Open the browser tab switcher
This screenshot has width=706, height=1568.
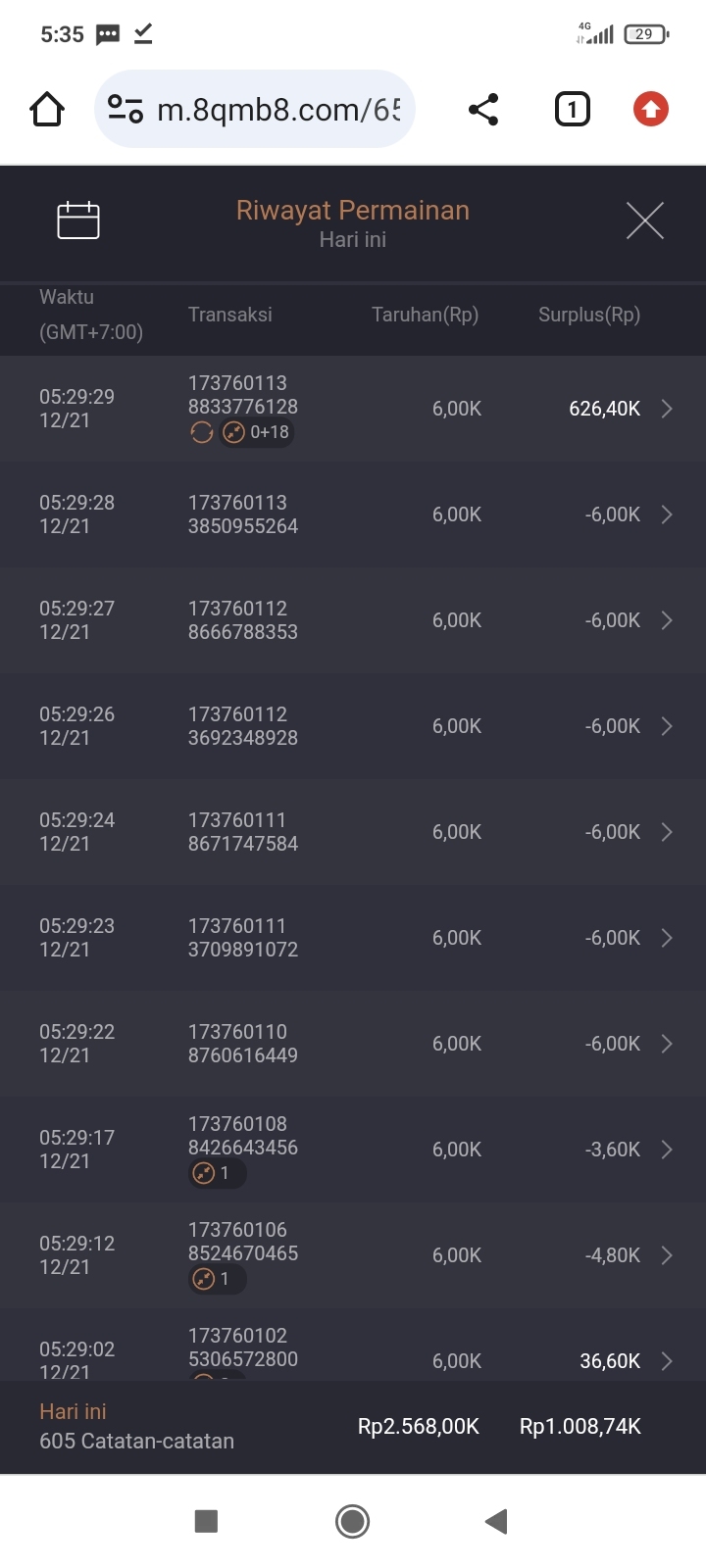point(573,110)
